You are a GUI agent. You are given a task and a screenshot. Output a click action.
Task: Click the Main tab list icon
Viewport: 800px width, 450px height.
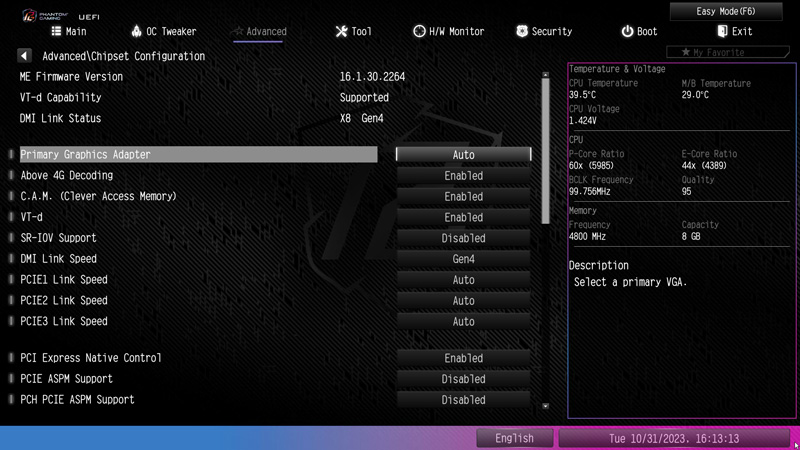(x=56, y=31)
